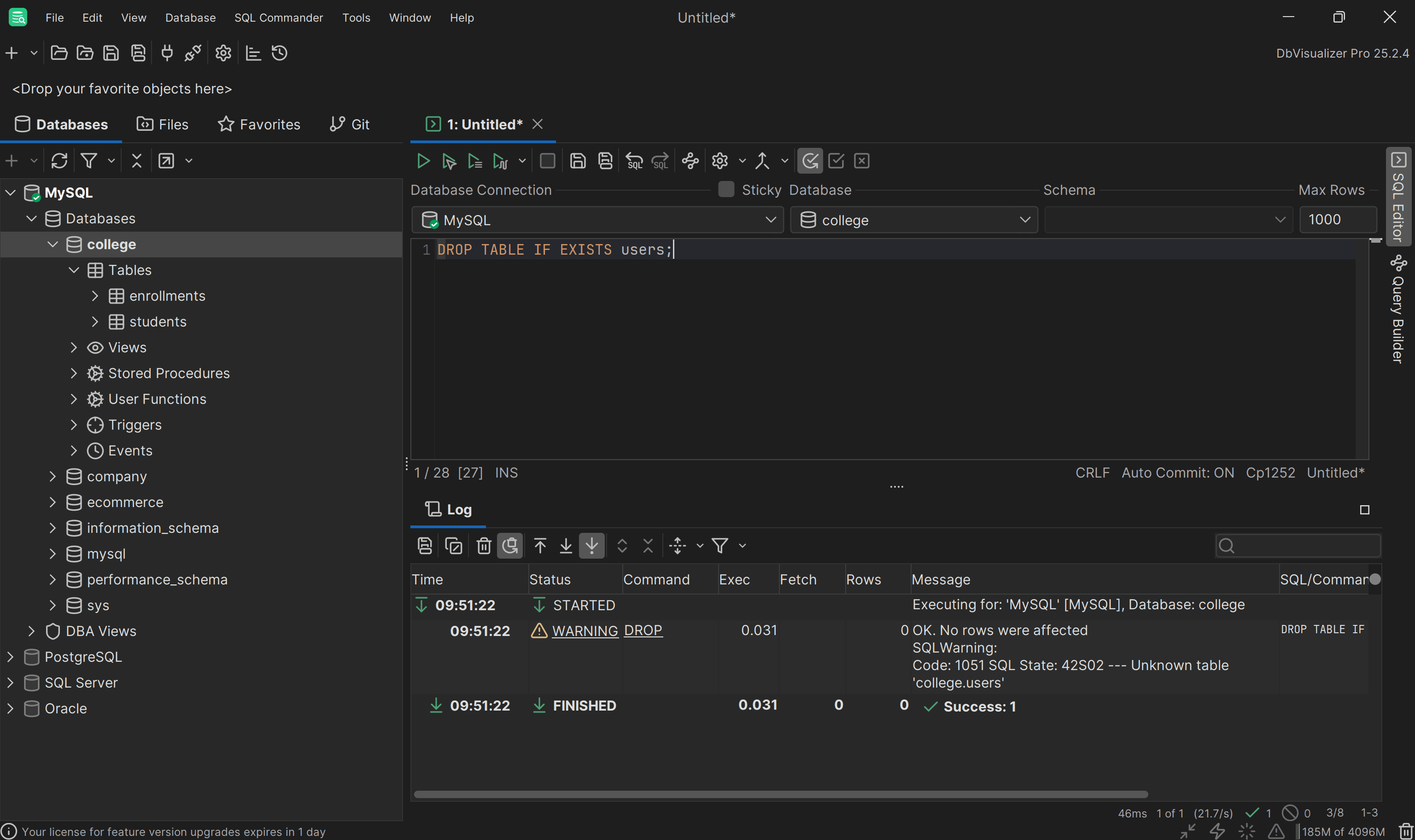Open the execute options dropdown arrow
Viewport: 1415px width, 840px height.
click(x=522, y=161)
